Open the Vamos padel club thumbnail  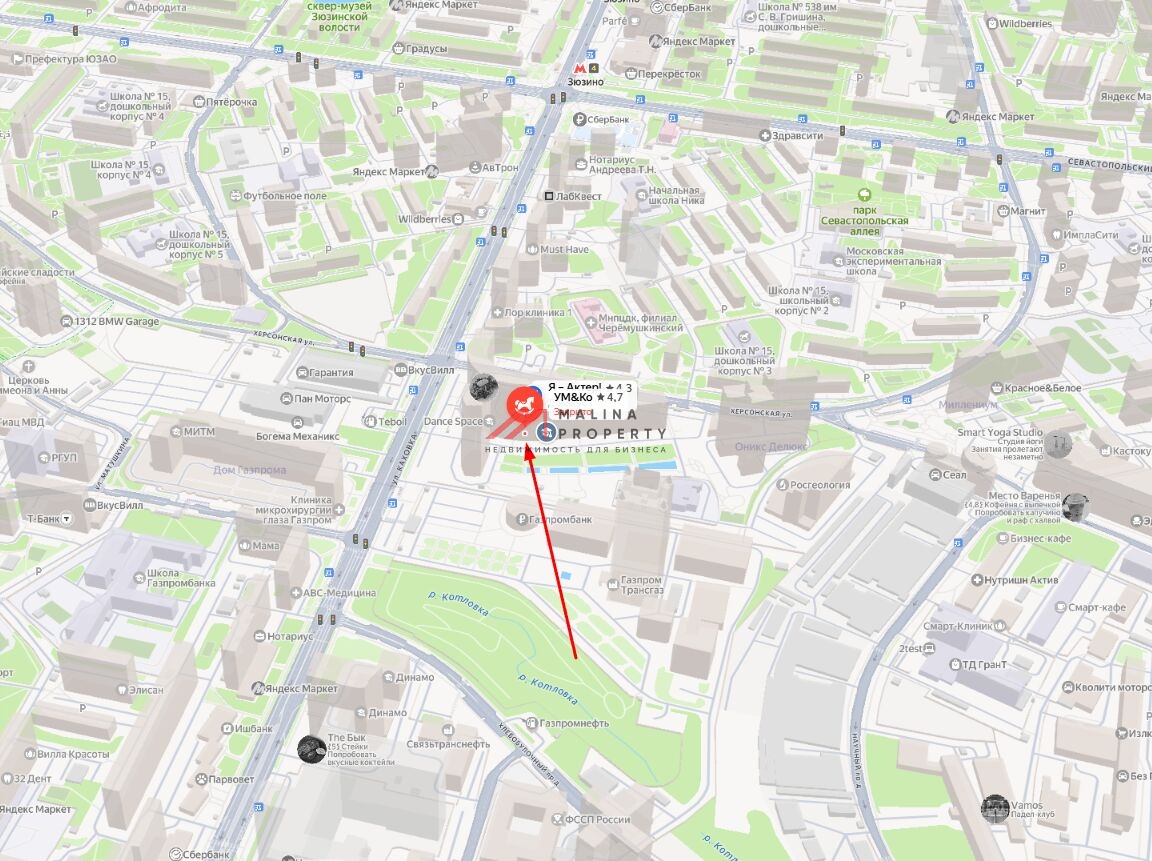[995, 808]
